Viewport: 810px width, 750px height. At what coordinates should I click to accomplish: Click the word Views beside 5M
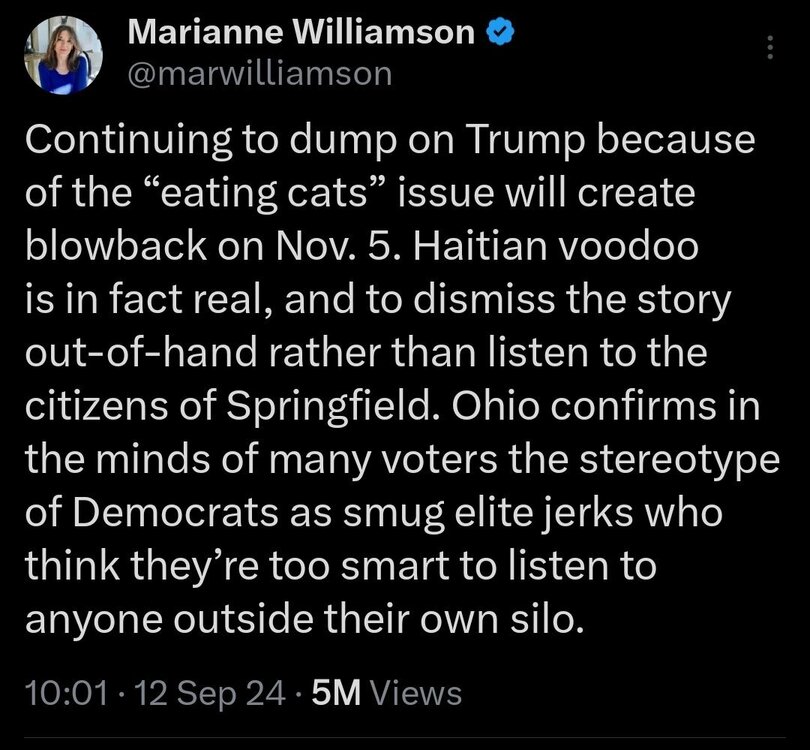tap(416, 693)
